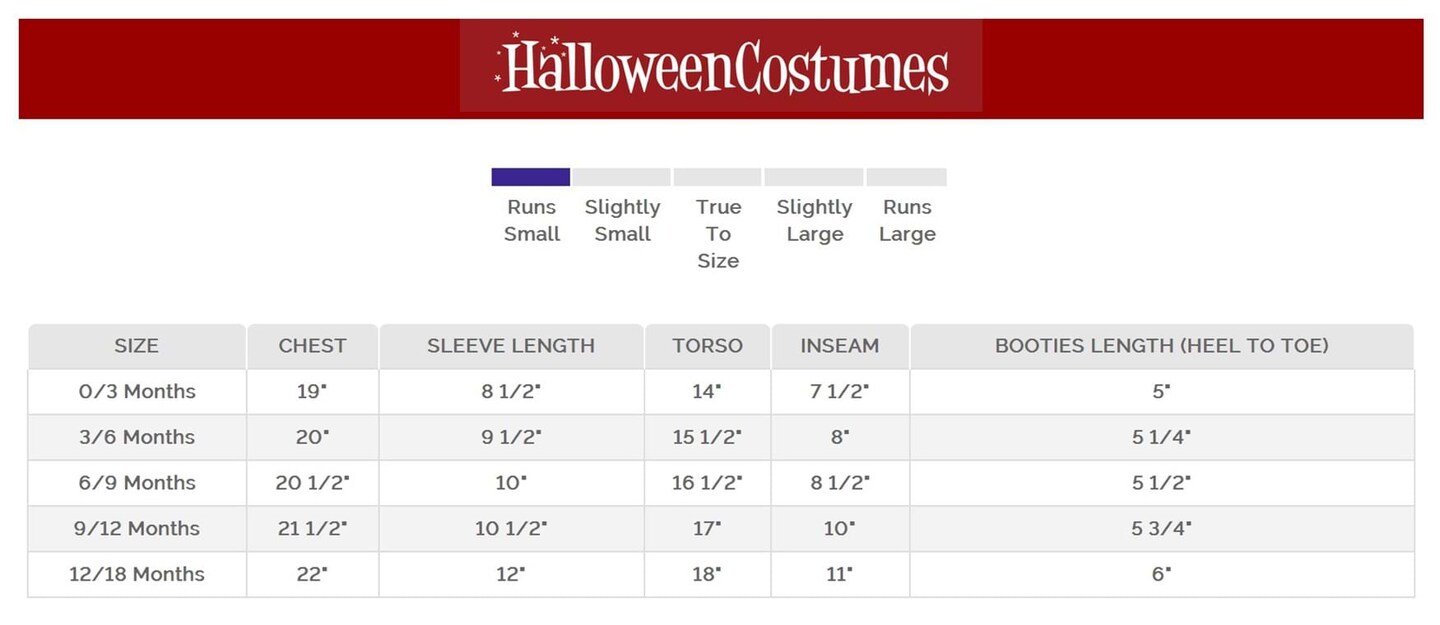
Task: Select the 12/18 Months size row
Action: click(x=137, y=574)
